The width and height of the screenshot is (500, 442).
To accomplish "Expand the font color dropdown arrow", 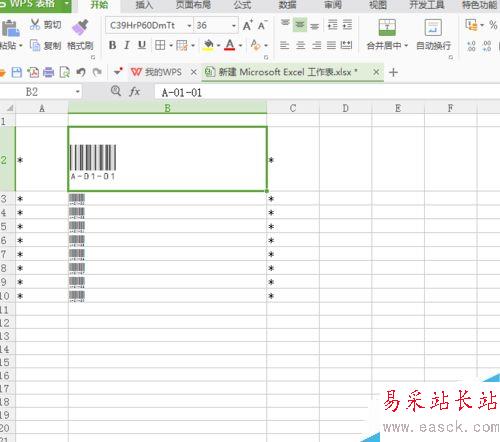I will [240, 45].
